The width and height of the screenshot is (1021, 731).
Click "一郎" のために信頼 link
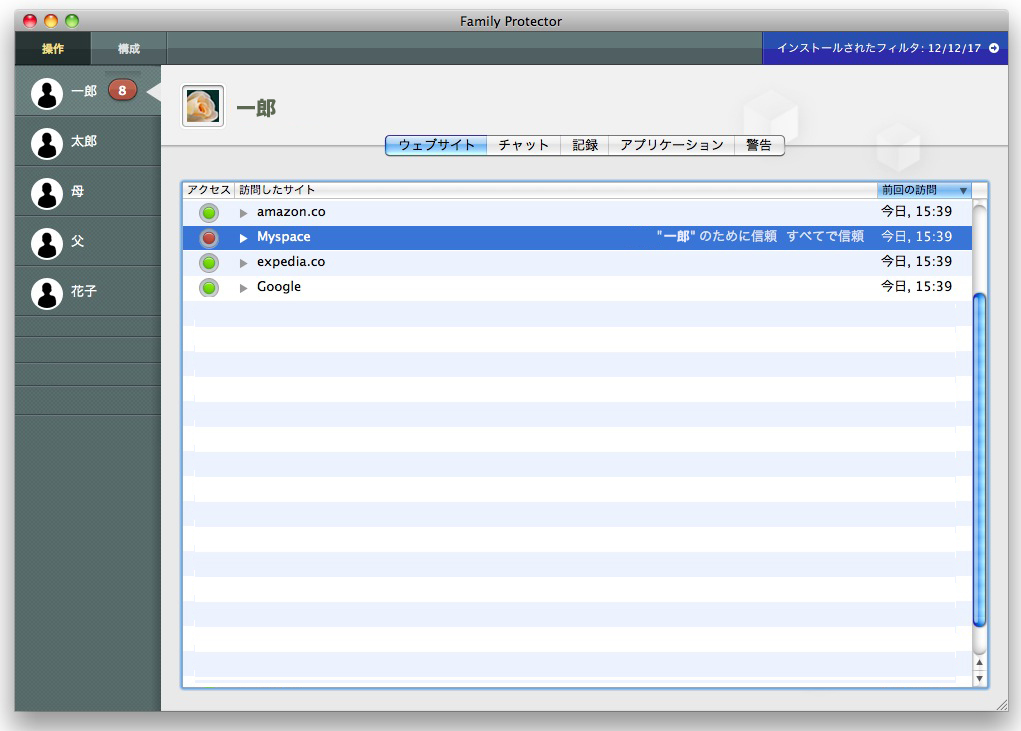pos(716,236)
